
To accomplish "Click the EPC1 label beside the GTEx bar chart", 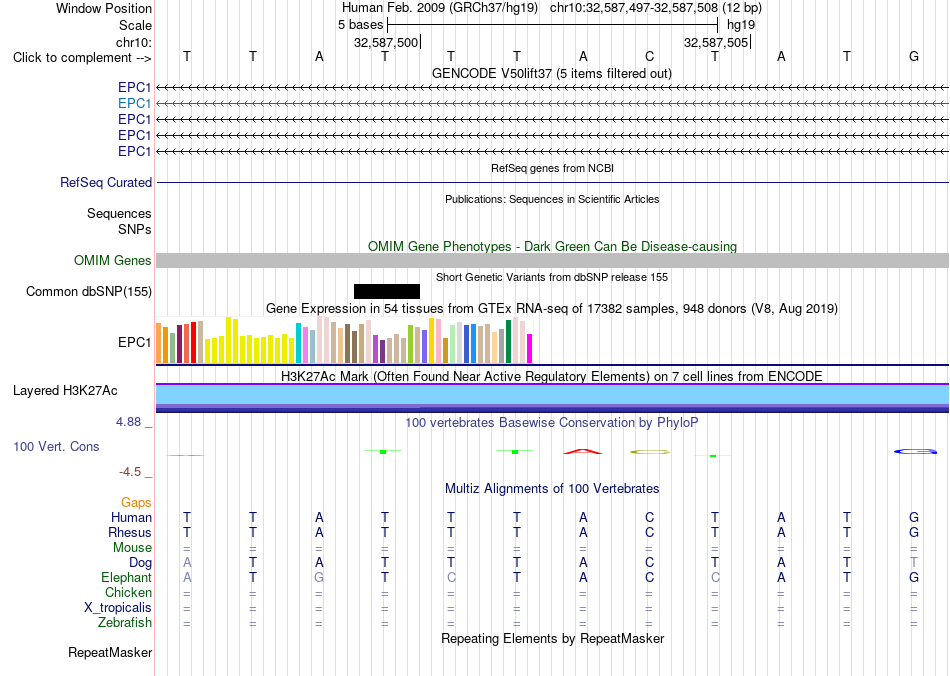I will (135, 342).
